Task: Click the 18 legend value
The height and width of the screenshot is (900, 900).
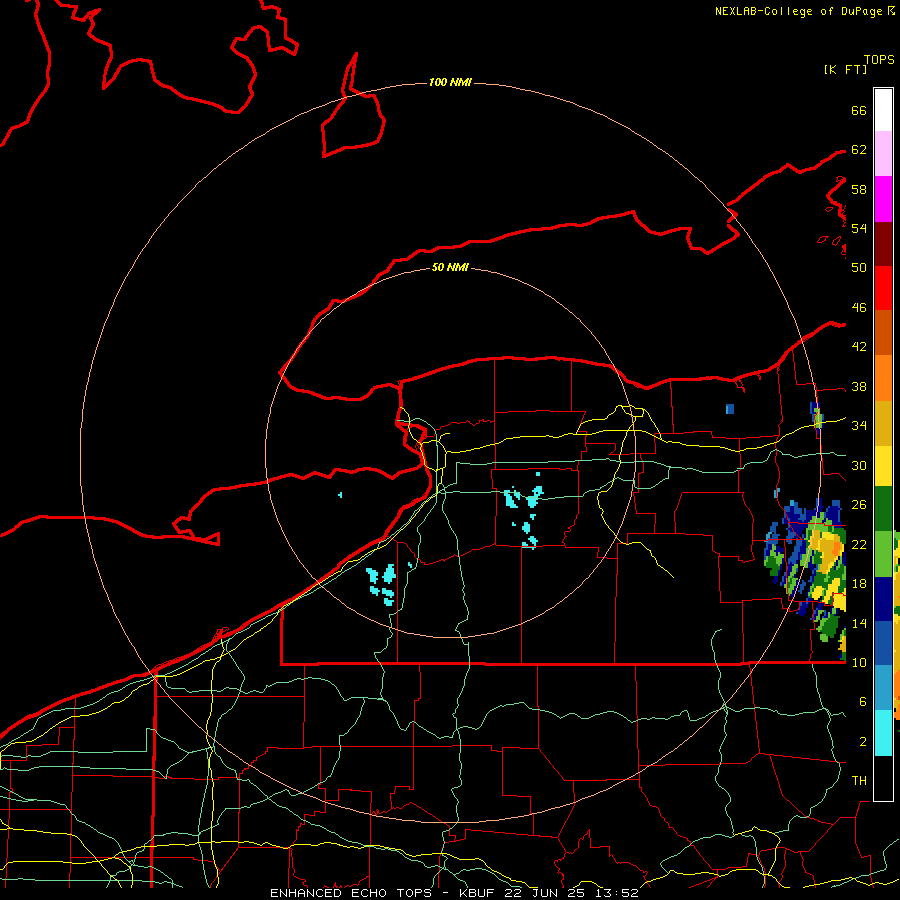Action: [859, 584]
